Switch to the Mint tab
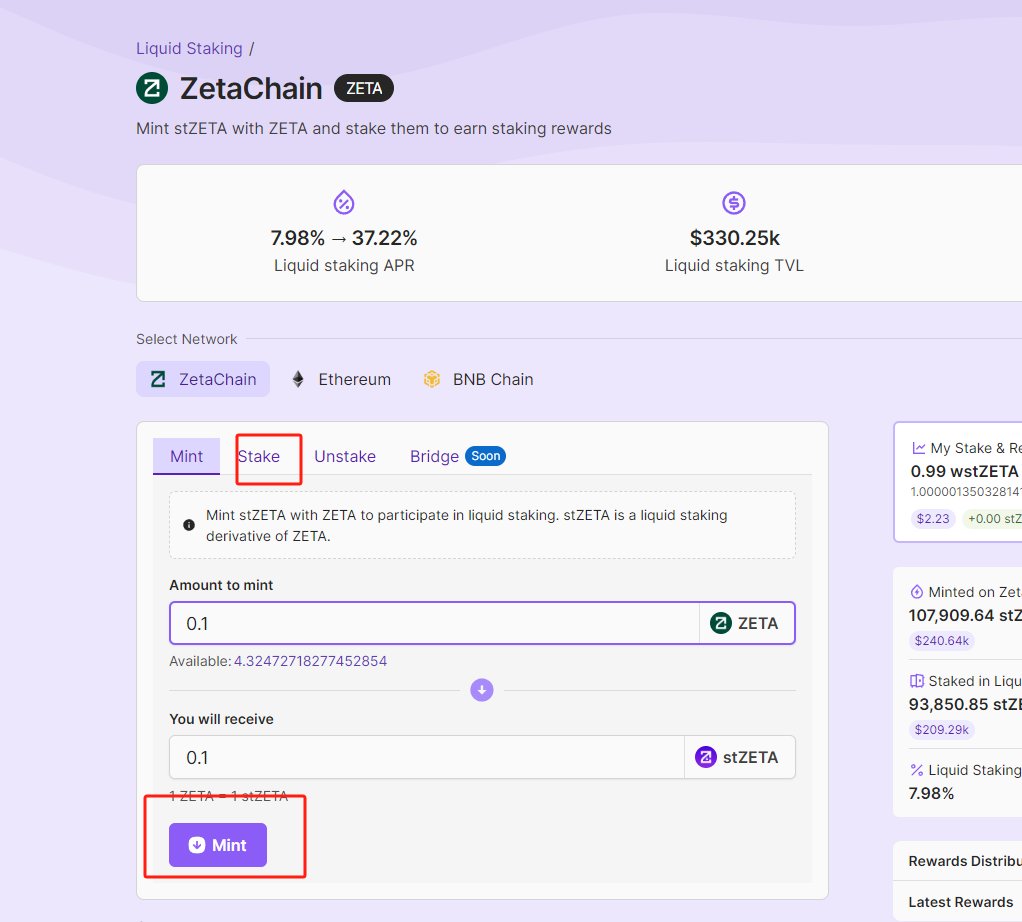 [186, 456]
